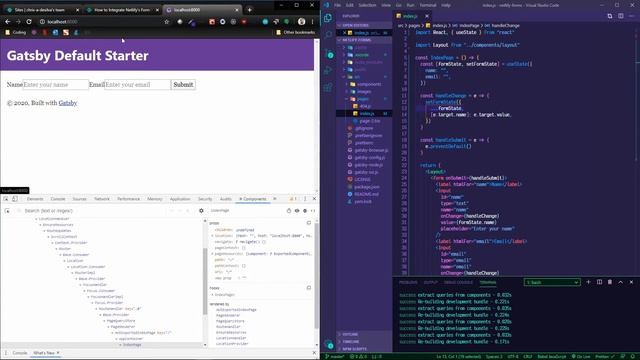Open the Gatsby Default Starter heading link

78,56
